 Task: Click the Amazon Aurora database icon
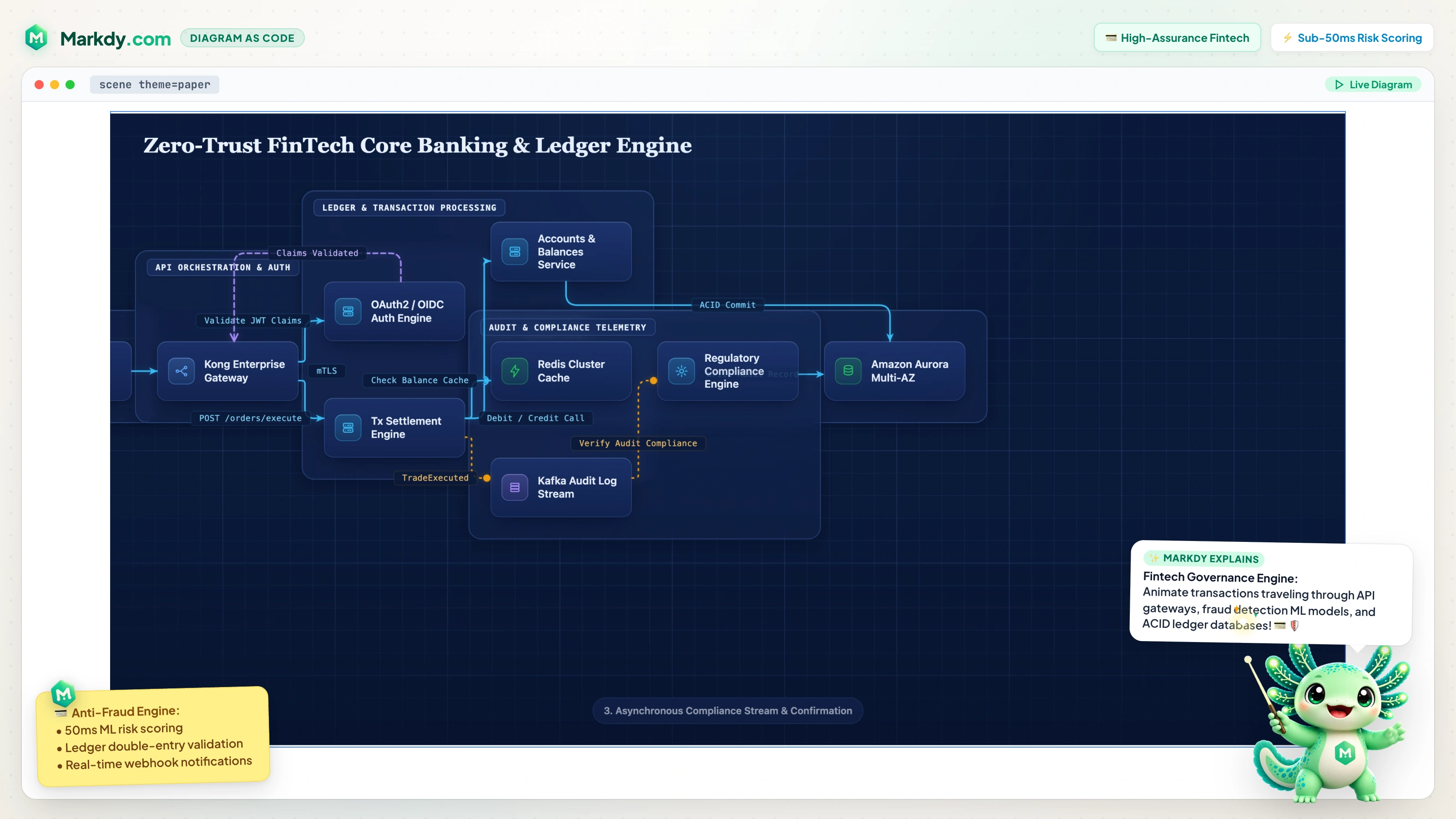coord(849,371)
